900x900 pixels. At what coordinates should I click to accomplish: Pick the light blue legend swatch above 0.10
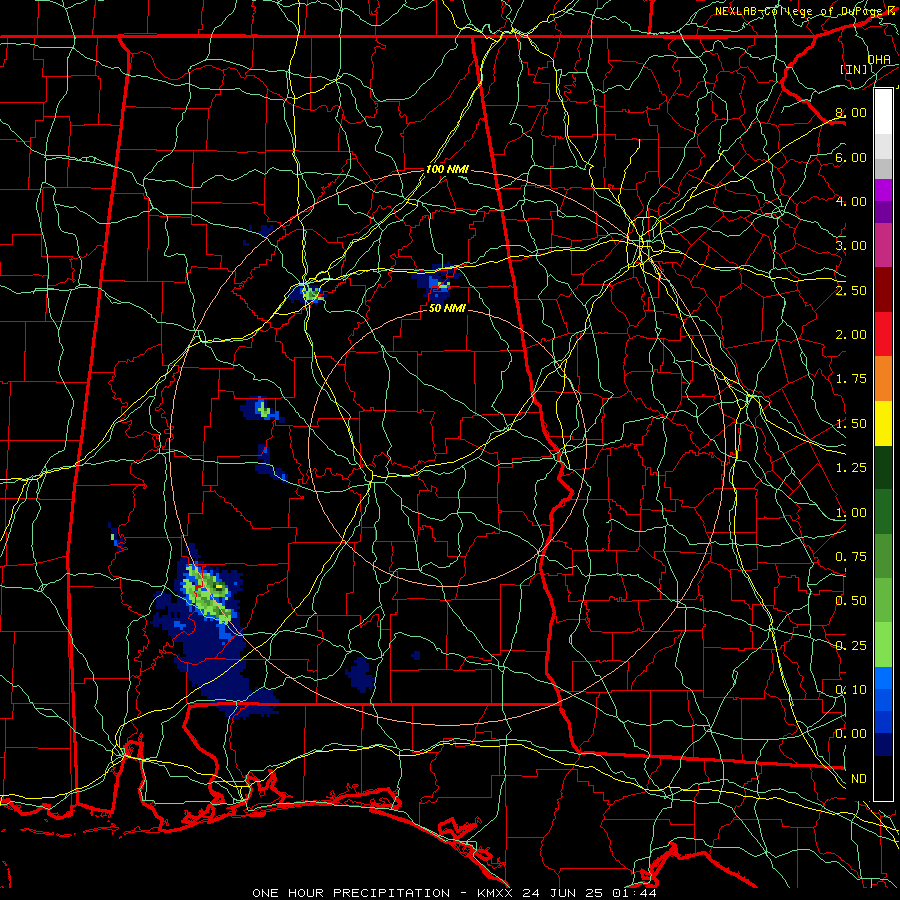[x=883, y=678]
